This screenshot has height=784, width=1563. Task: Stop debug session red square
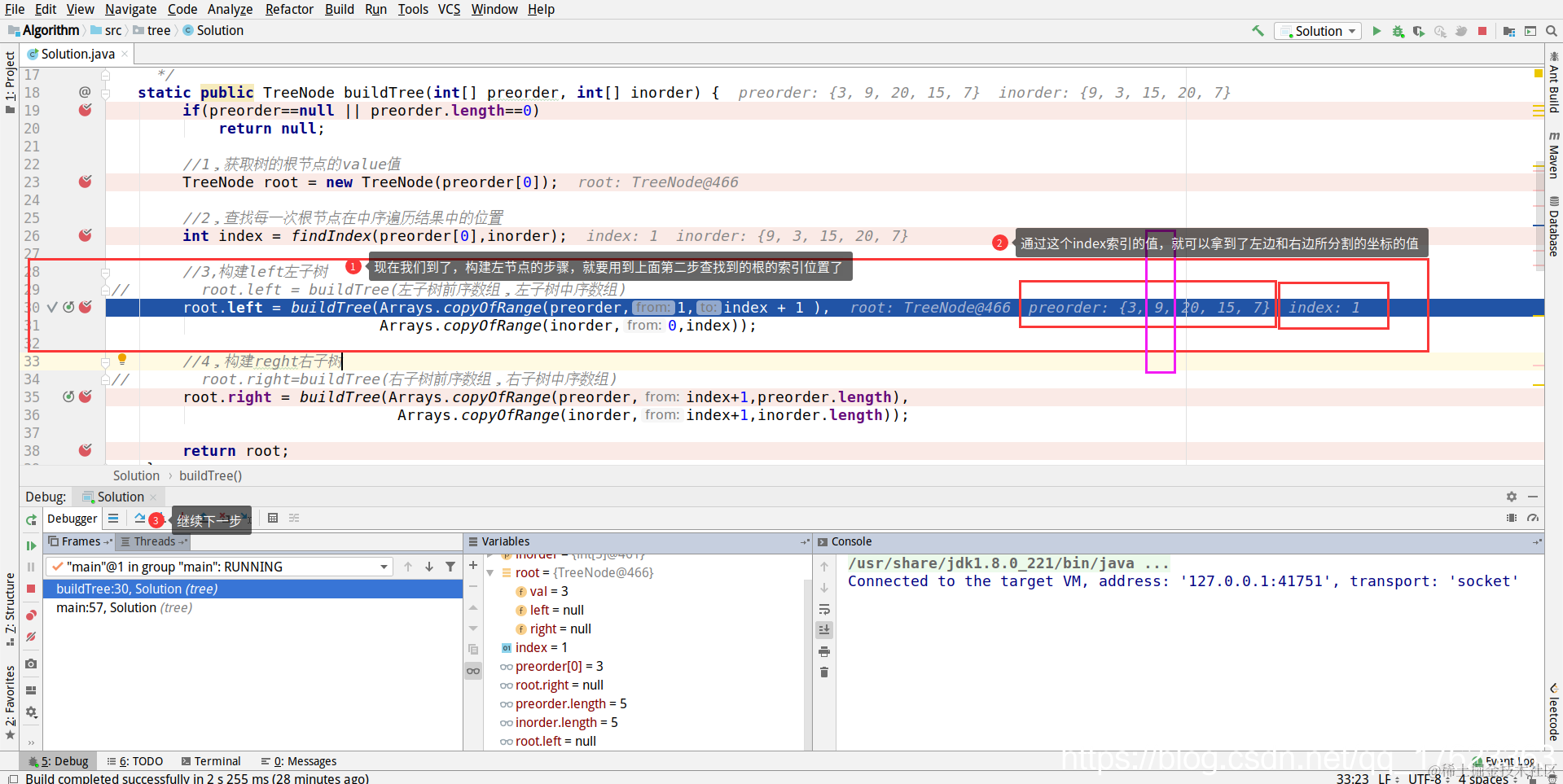click(x=31, y=588)
